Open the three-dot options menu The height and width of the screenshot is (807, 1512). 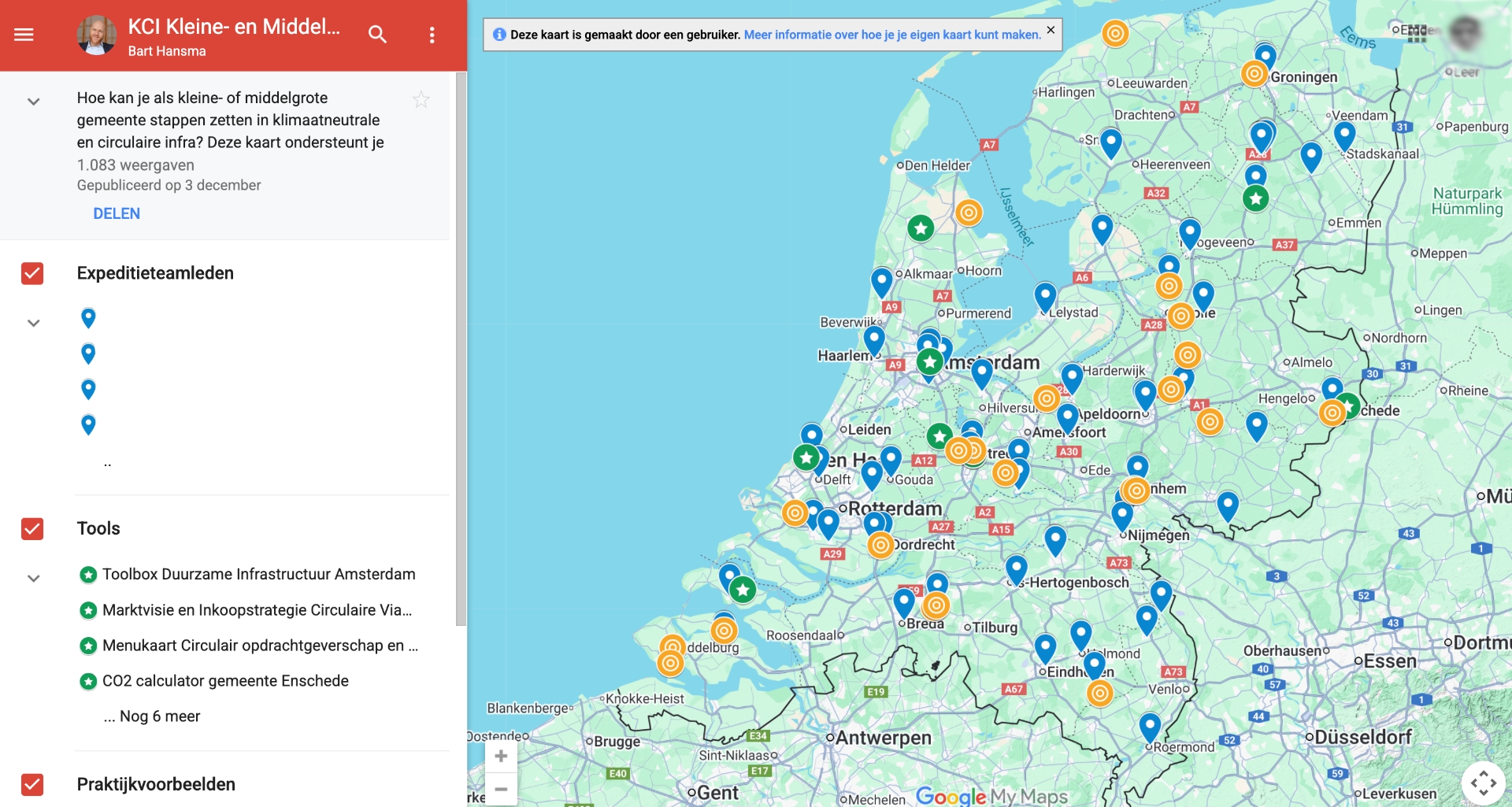pos(431,35)
